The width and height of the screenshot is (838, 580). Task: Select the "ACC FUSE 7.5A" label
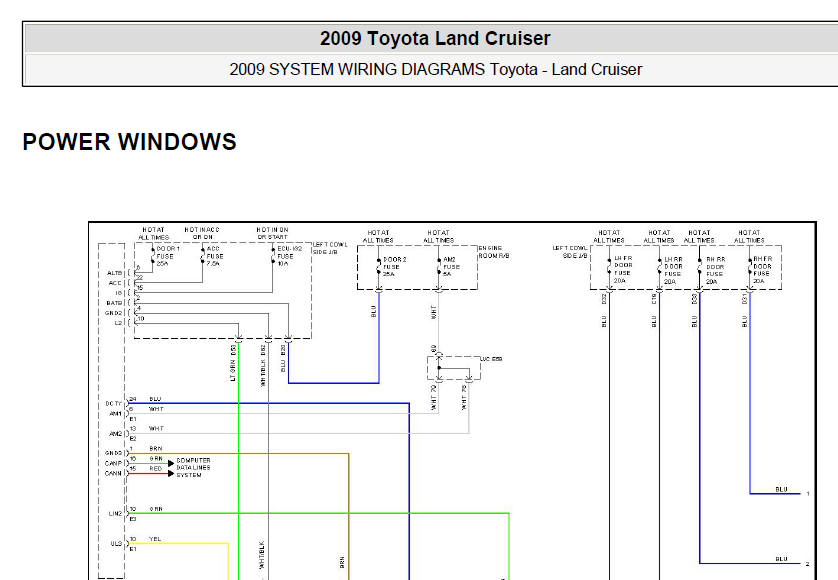click(x=215, y=256)
